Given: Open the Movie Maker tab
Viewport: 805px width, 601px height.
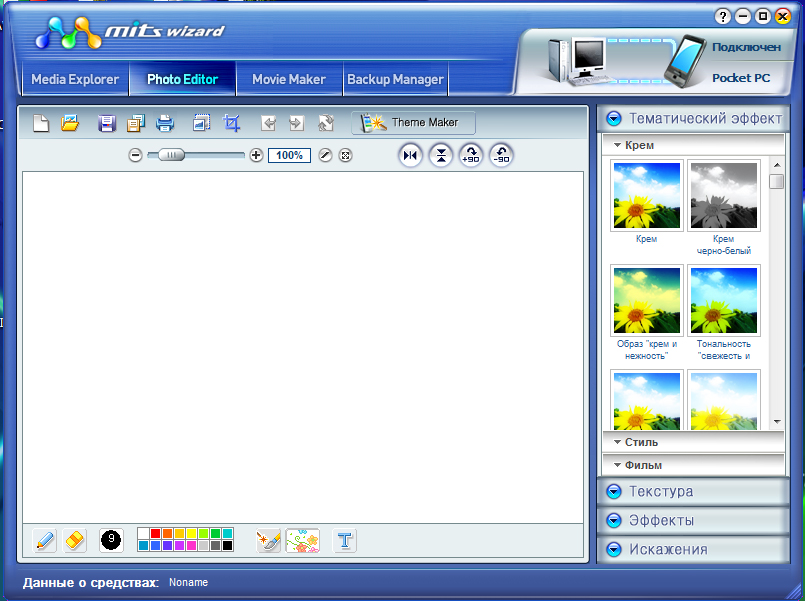Looking at the screenshot, I should coord(289,79).
